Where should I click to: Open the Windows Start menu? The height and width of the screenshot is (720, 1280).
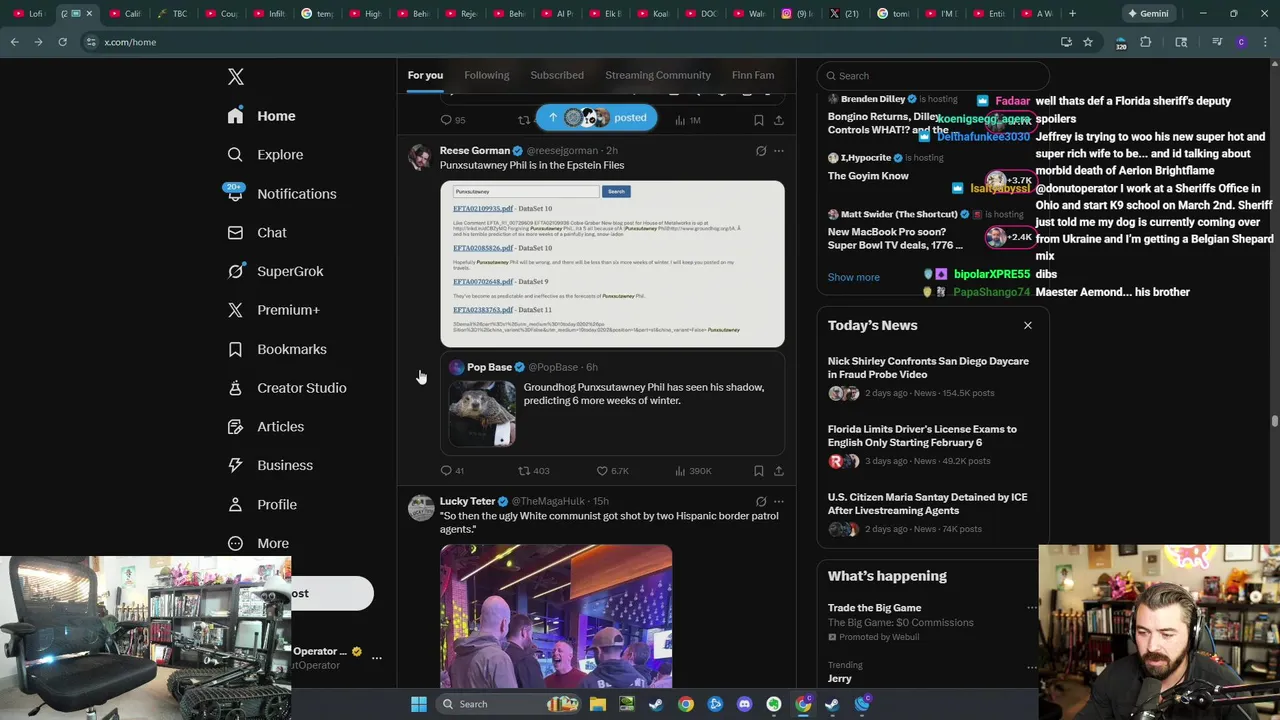(419, 704)
